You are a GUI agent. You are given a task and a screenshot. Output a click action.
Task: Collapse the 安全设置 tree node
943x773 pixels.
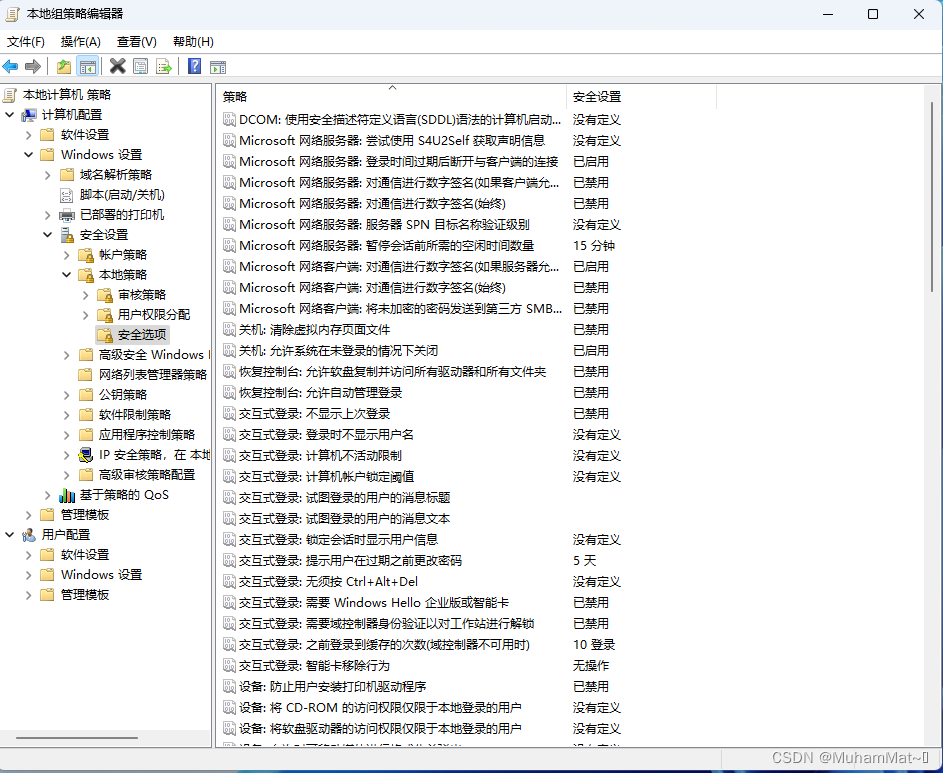point(48,235)
